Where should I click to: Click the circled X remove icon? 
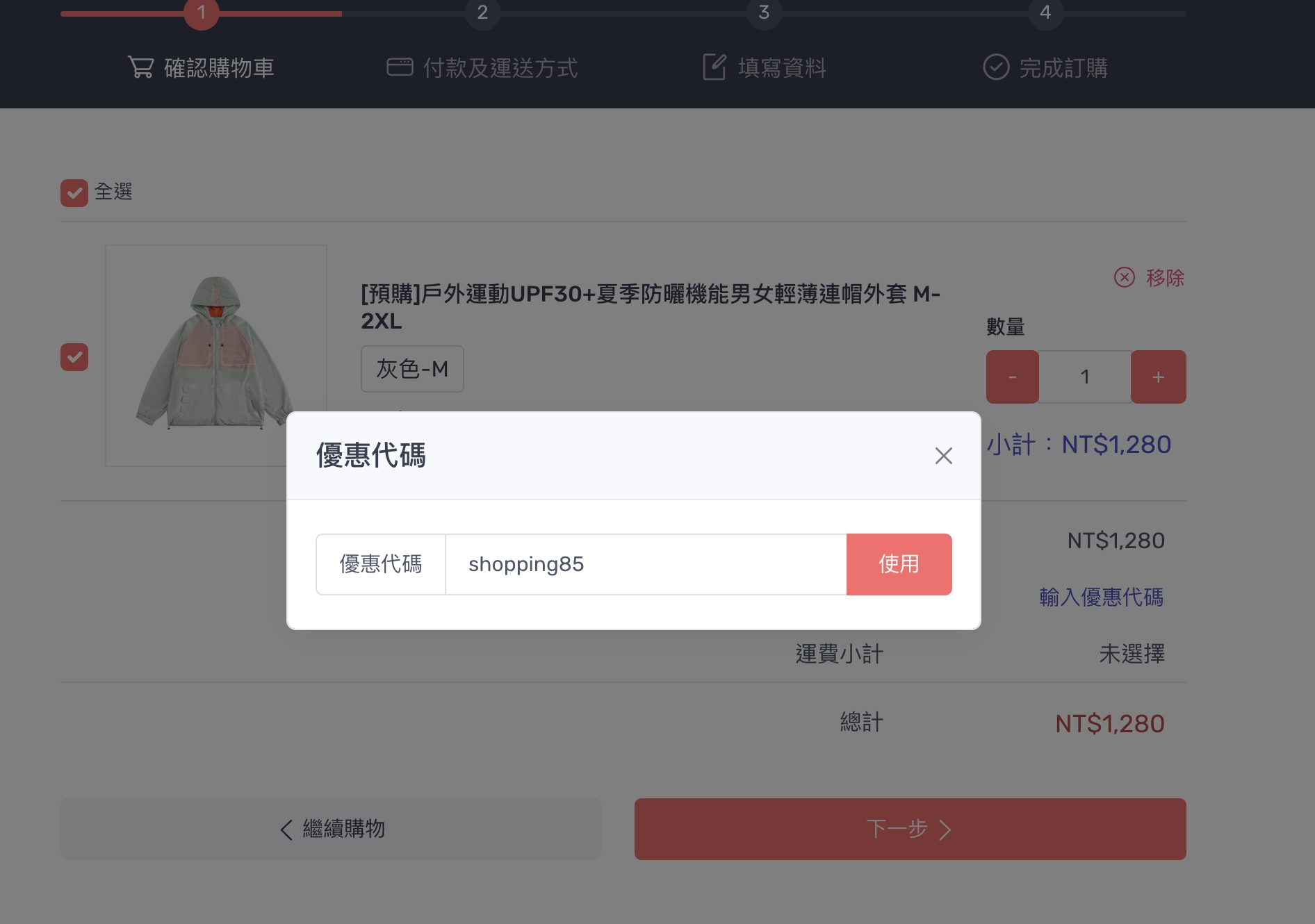[x=1124, y=277]
